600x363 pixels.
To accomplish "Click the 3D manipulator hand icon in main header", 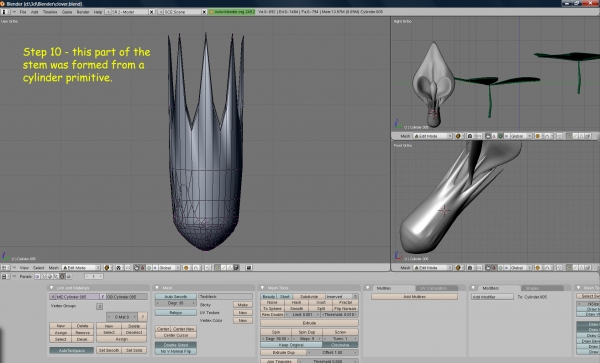I will point(136,268).
